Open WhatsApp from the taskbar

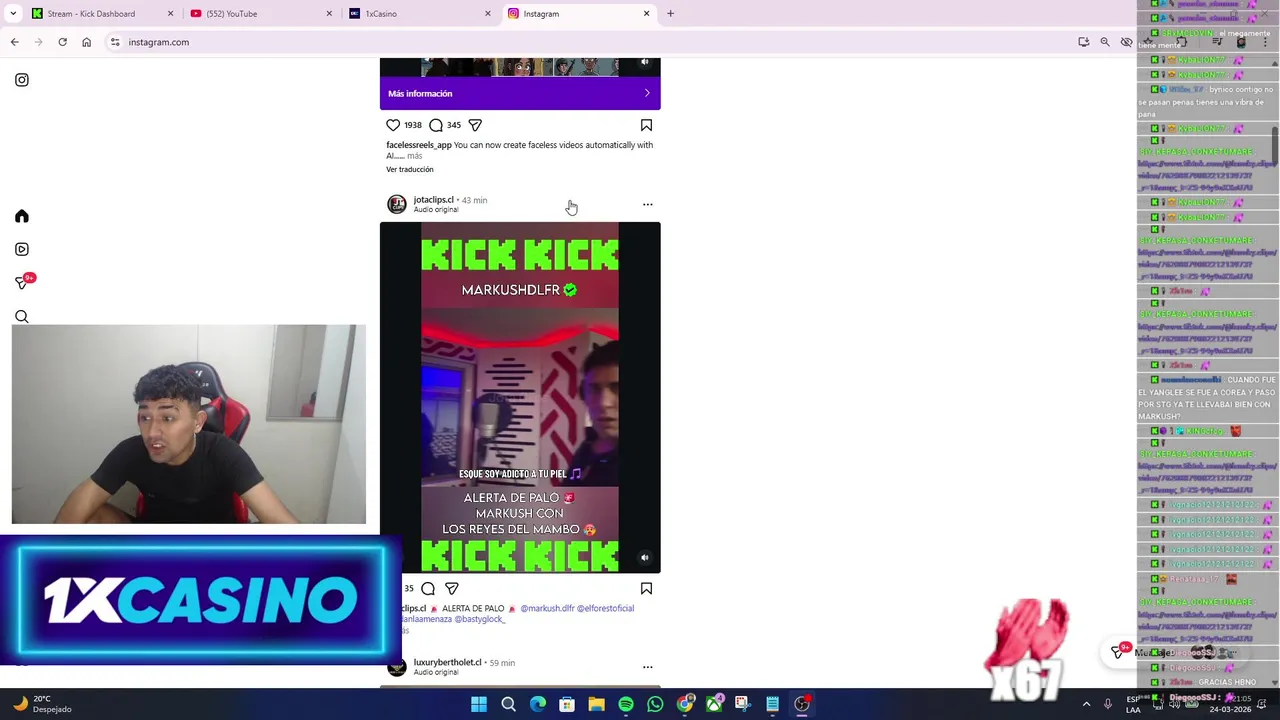(655, 704)
